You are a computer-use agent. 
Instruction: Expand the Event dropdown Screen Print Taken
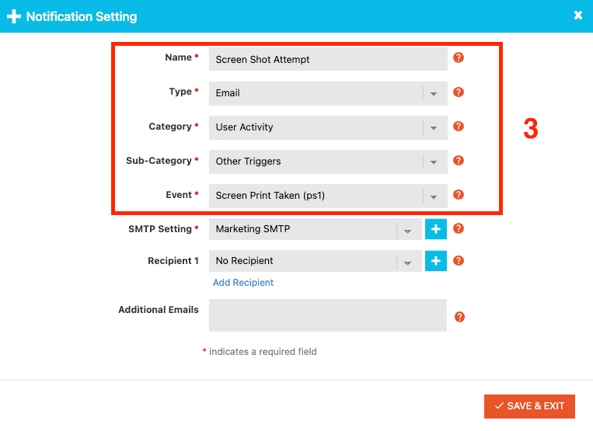(x=328, y=196)
